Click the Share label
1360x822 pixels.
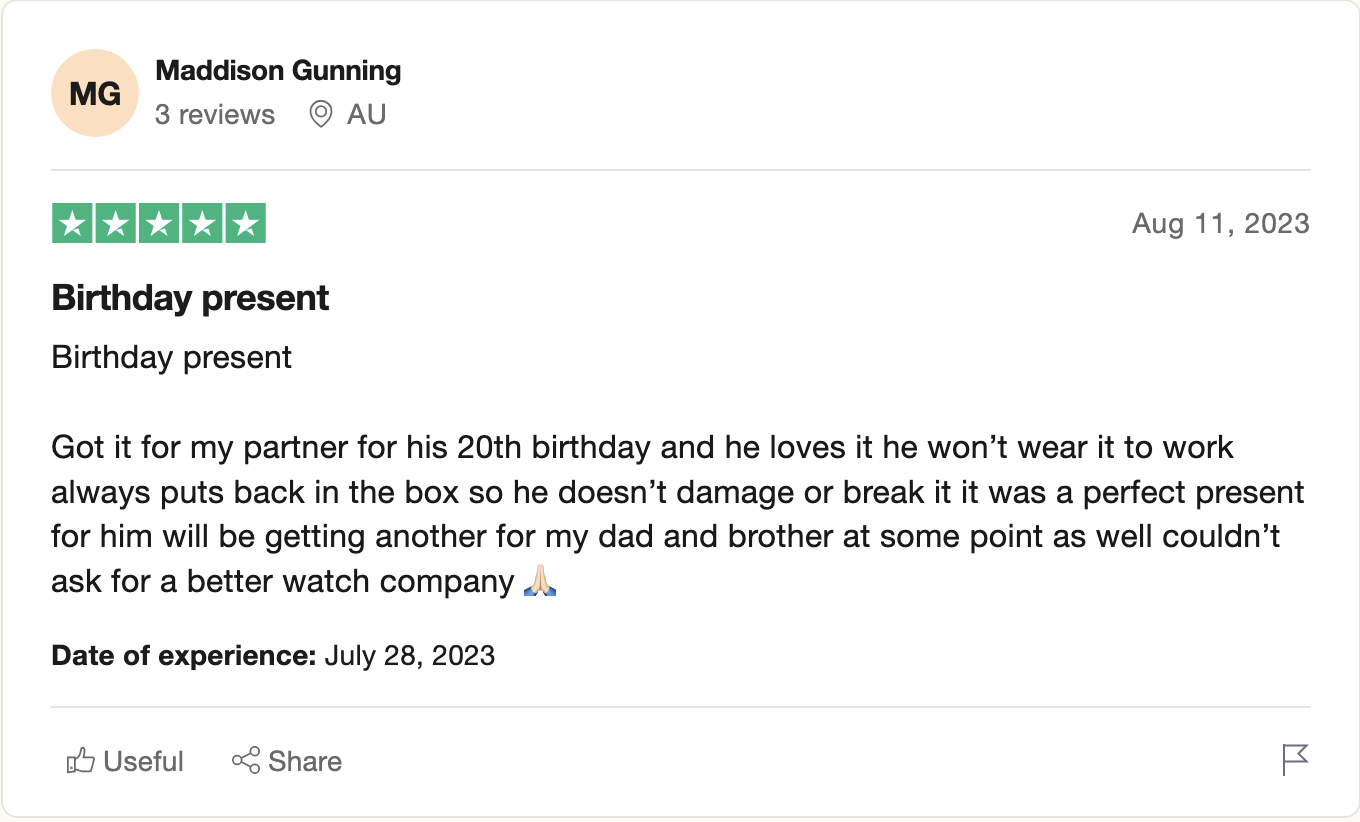point(305,761)
